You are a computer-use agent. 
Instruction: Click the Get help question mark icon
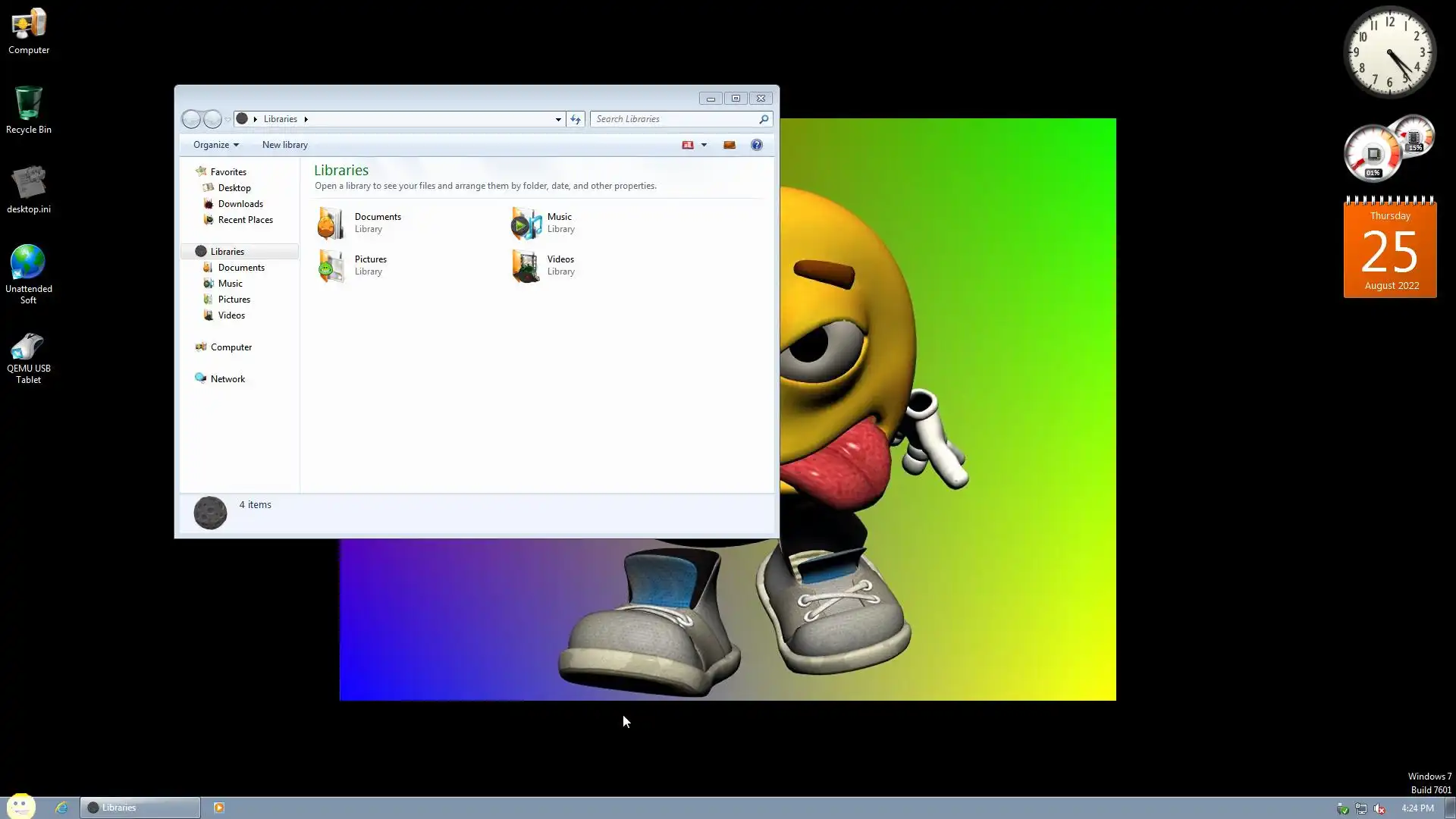coord(756,145)
